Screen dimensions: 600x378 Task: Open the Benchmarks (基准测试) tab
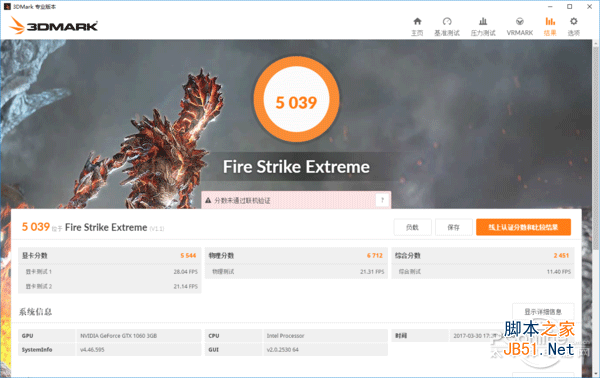(x=447, y=26)
